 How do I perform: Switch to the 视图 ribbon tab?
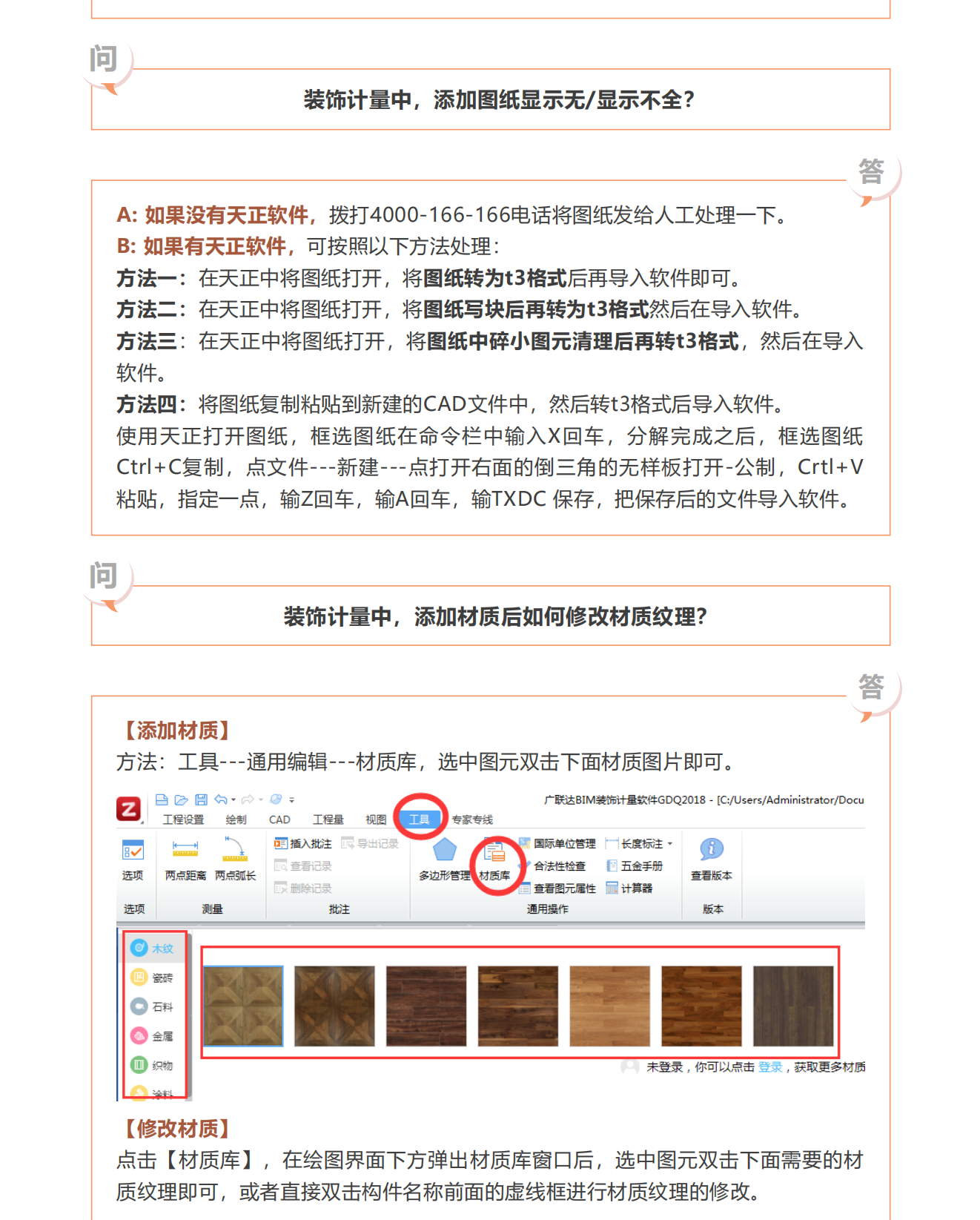[x=376, y=820]
